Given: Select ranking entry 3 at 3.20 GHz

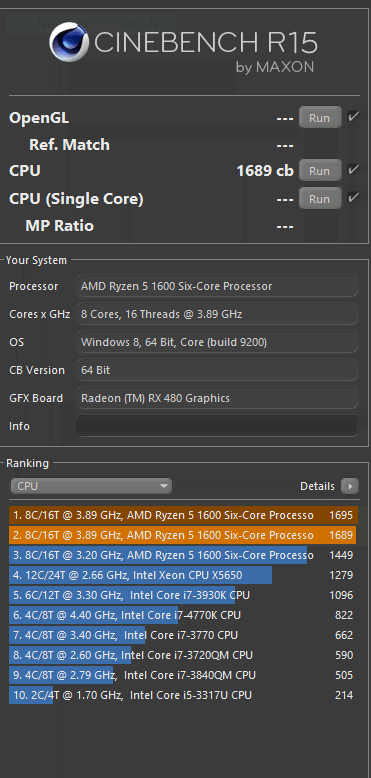Looking at the screenshot, I should pos(183,555).
